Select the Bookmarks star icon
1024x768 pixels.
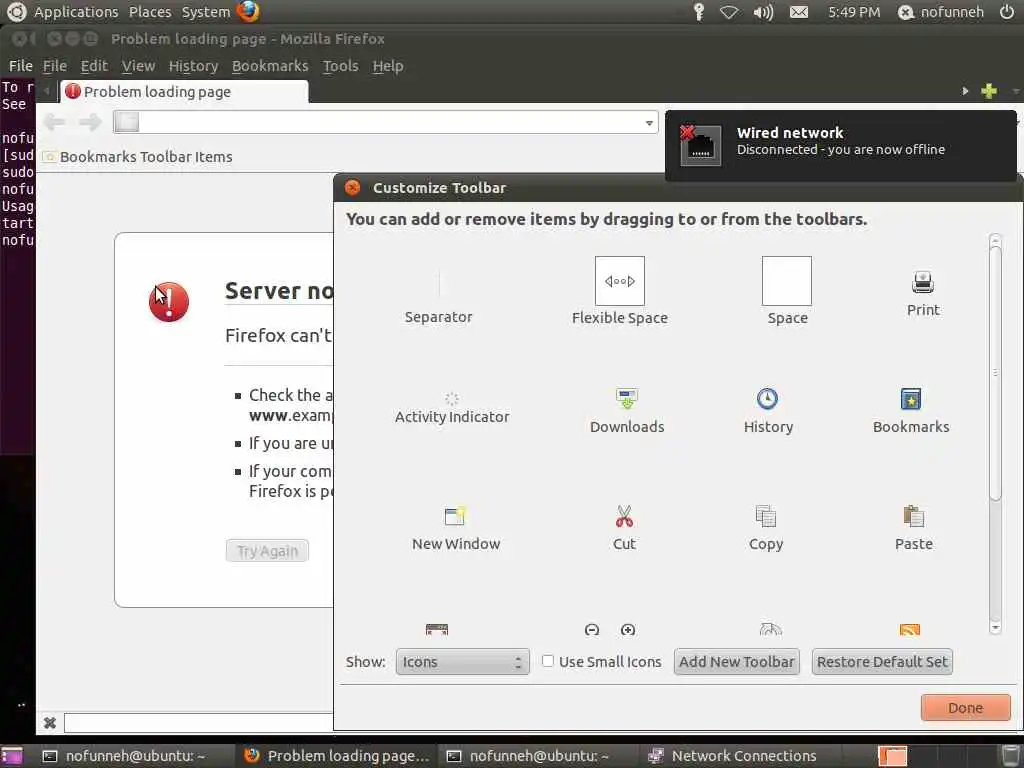click(x=910, y=398)
